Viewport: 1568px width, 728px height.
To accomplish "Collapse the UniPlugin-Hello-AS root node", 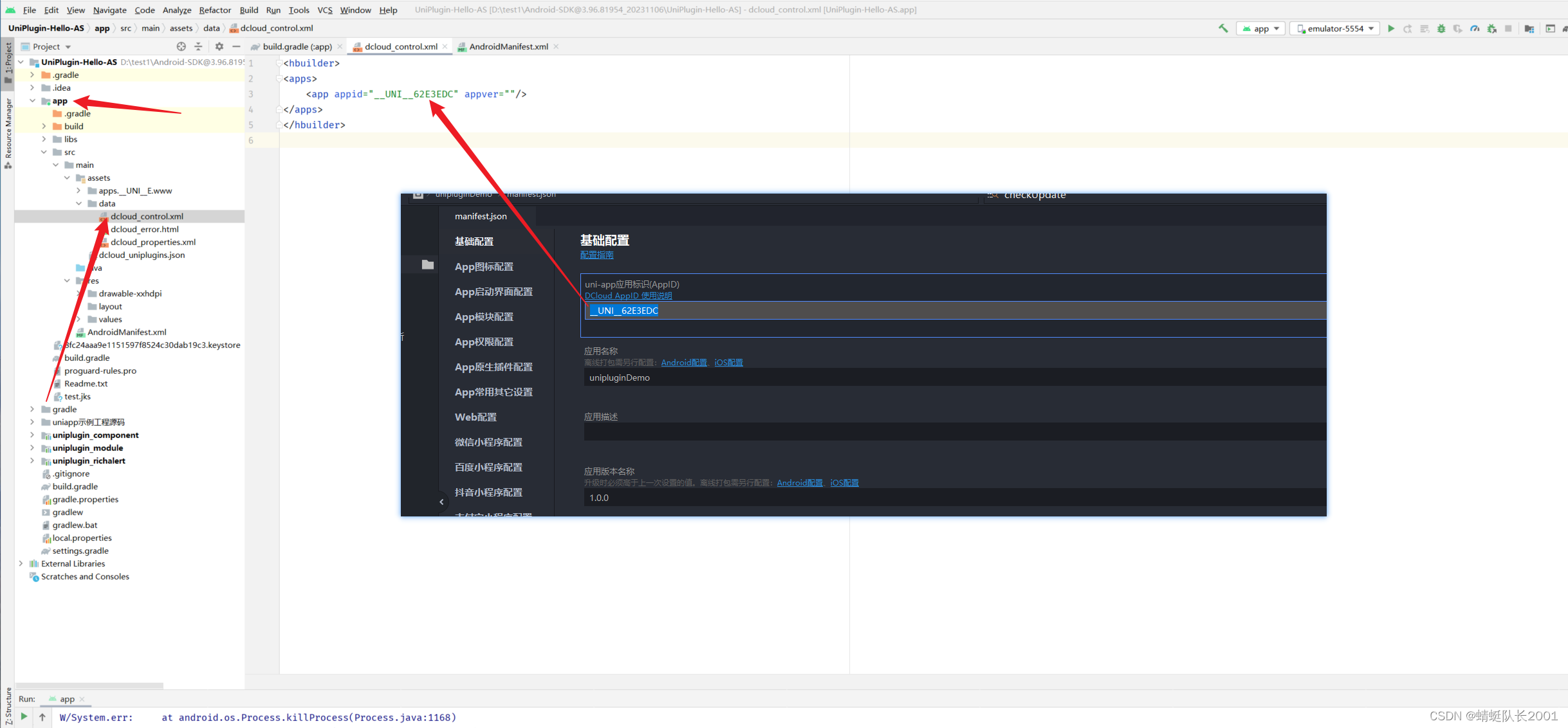I will [x=21, y=62].
